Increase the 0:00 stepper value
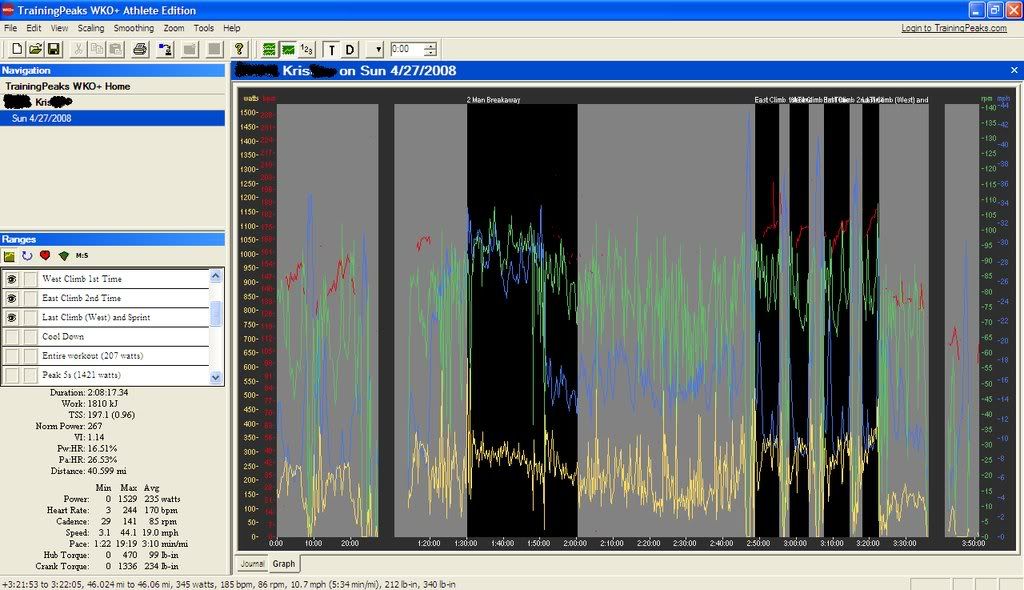The height and width of the screenshot is (590, 1024). coord(430,46)
